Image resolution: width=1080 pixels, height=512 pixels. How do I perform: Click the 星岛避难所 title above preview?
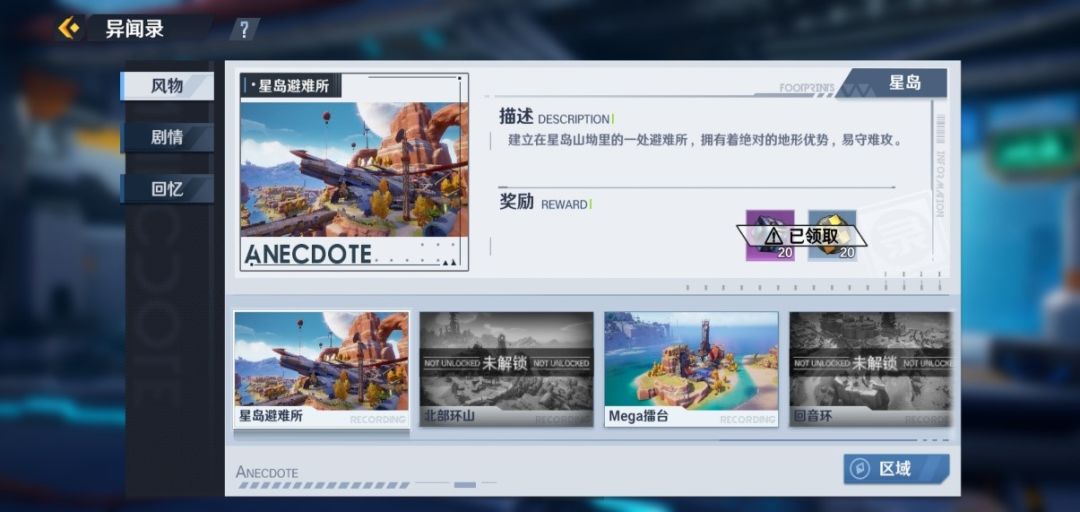[293, 86]
